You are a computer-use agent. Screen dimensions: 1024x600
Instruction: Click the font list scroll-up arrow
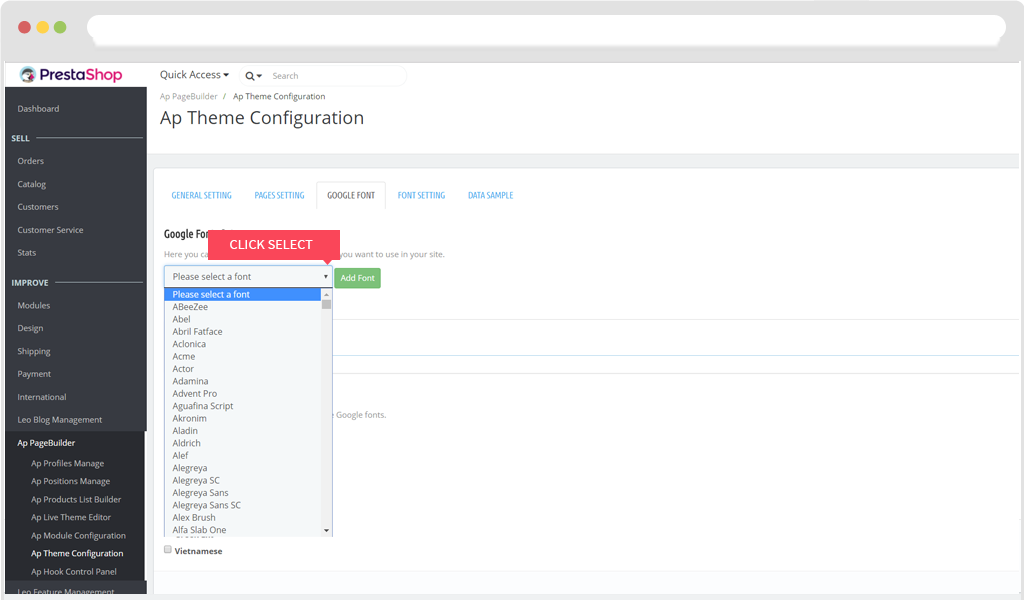[x=327, y=294]
